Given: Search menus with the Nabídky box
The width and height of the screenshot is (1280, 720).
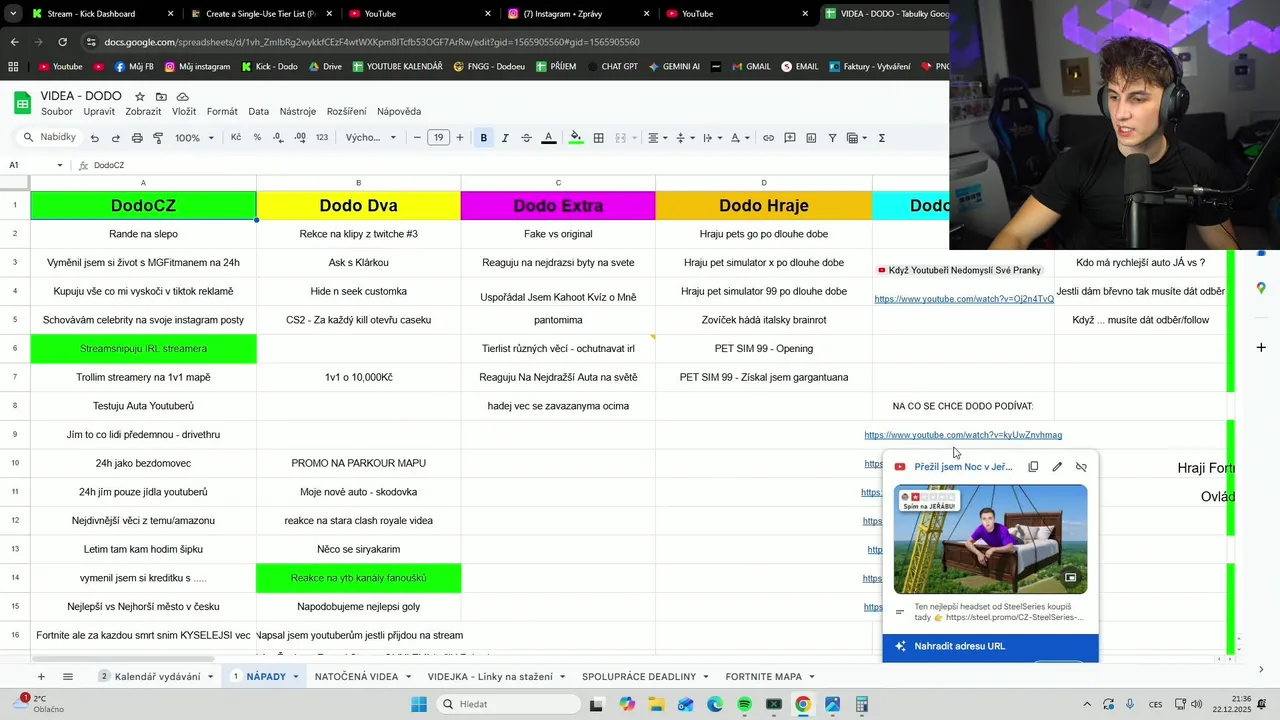Looking at the screenshot, I should click(50, 138).
